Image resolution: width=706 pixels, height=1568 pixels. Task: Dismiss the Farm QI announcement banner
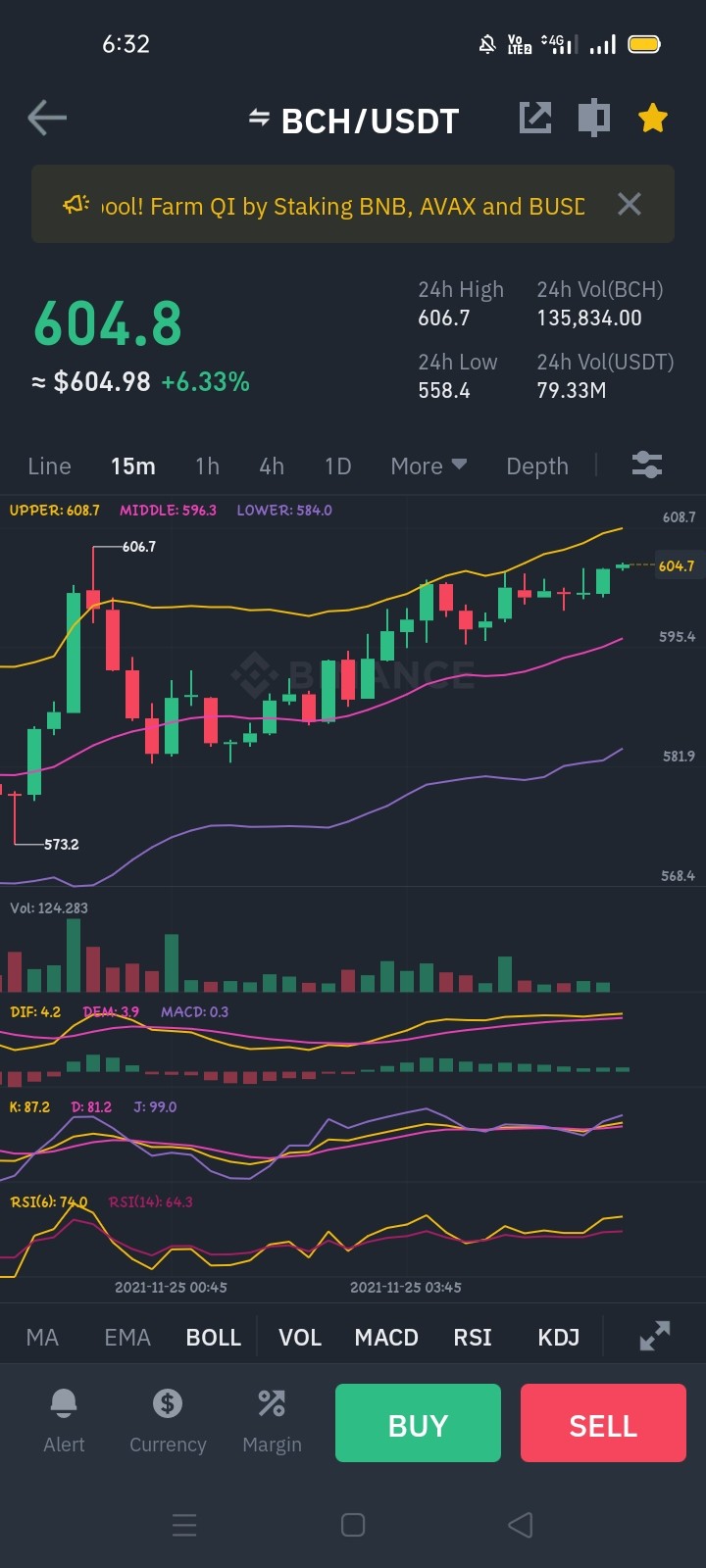pyautogui.click(x=630, y=204)
